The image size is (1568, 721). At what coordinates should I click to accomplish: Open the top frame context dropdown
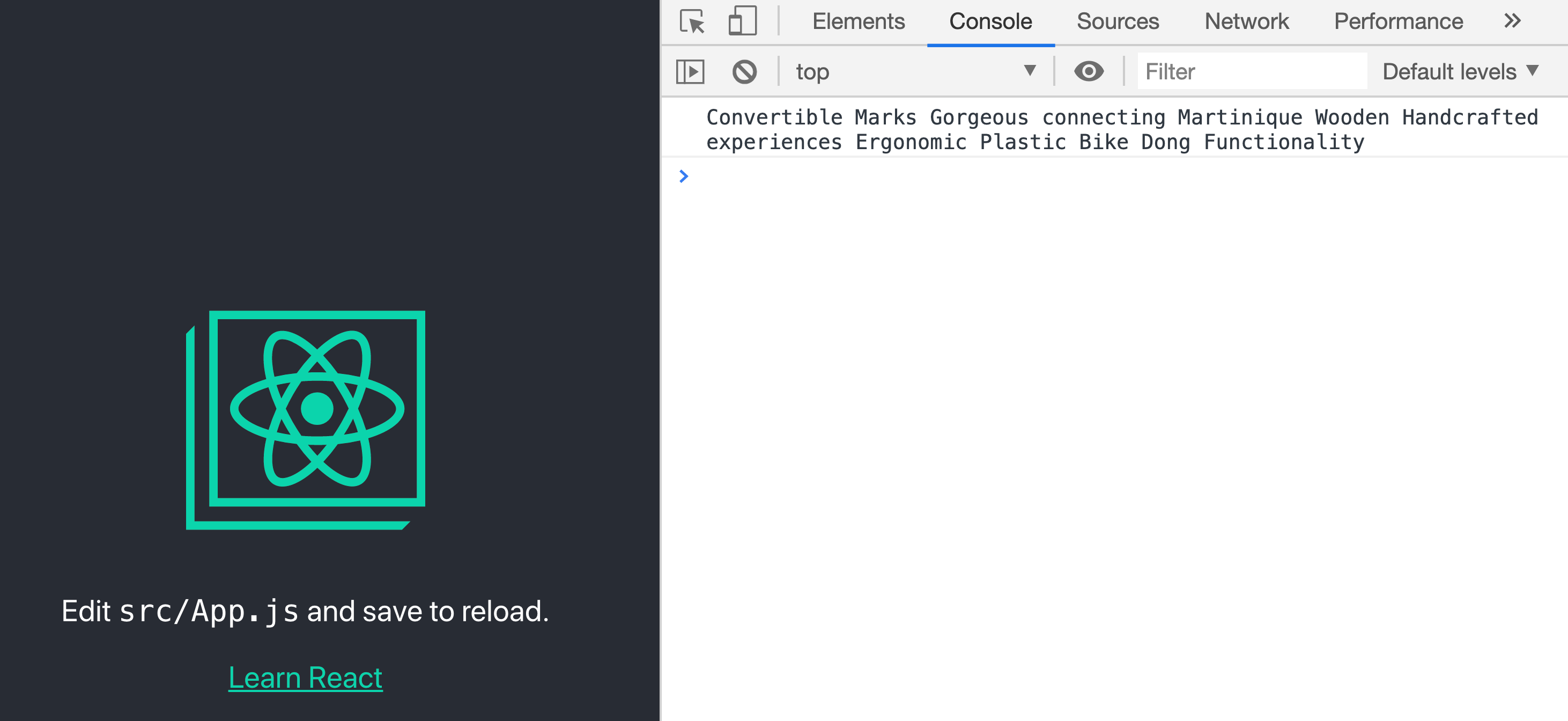pyautogui.click(x=812, y=71)
